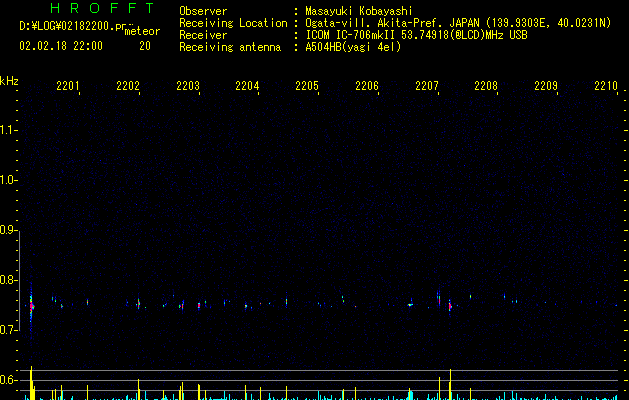The height and width of the screenshot is (400, 629).
Task: Click the 2204 time marker
Action: click(247, 85)
